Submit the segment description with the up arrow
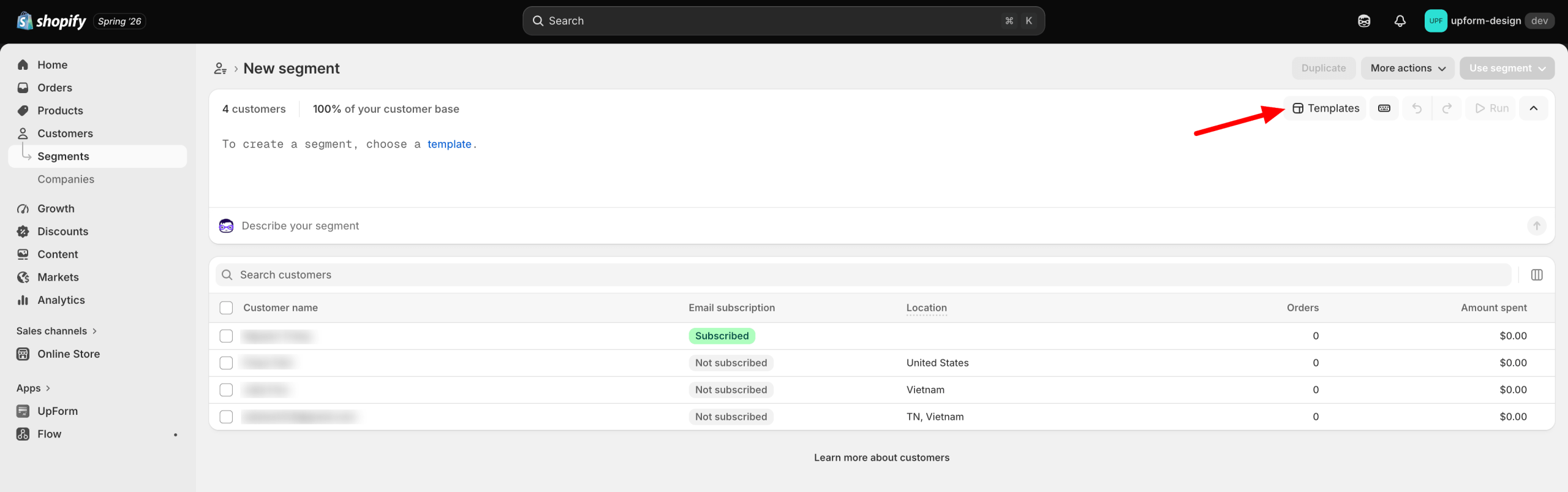1568x492 pixels. click(x=1537, y=226)
